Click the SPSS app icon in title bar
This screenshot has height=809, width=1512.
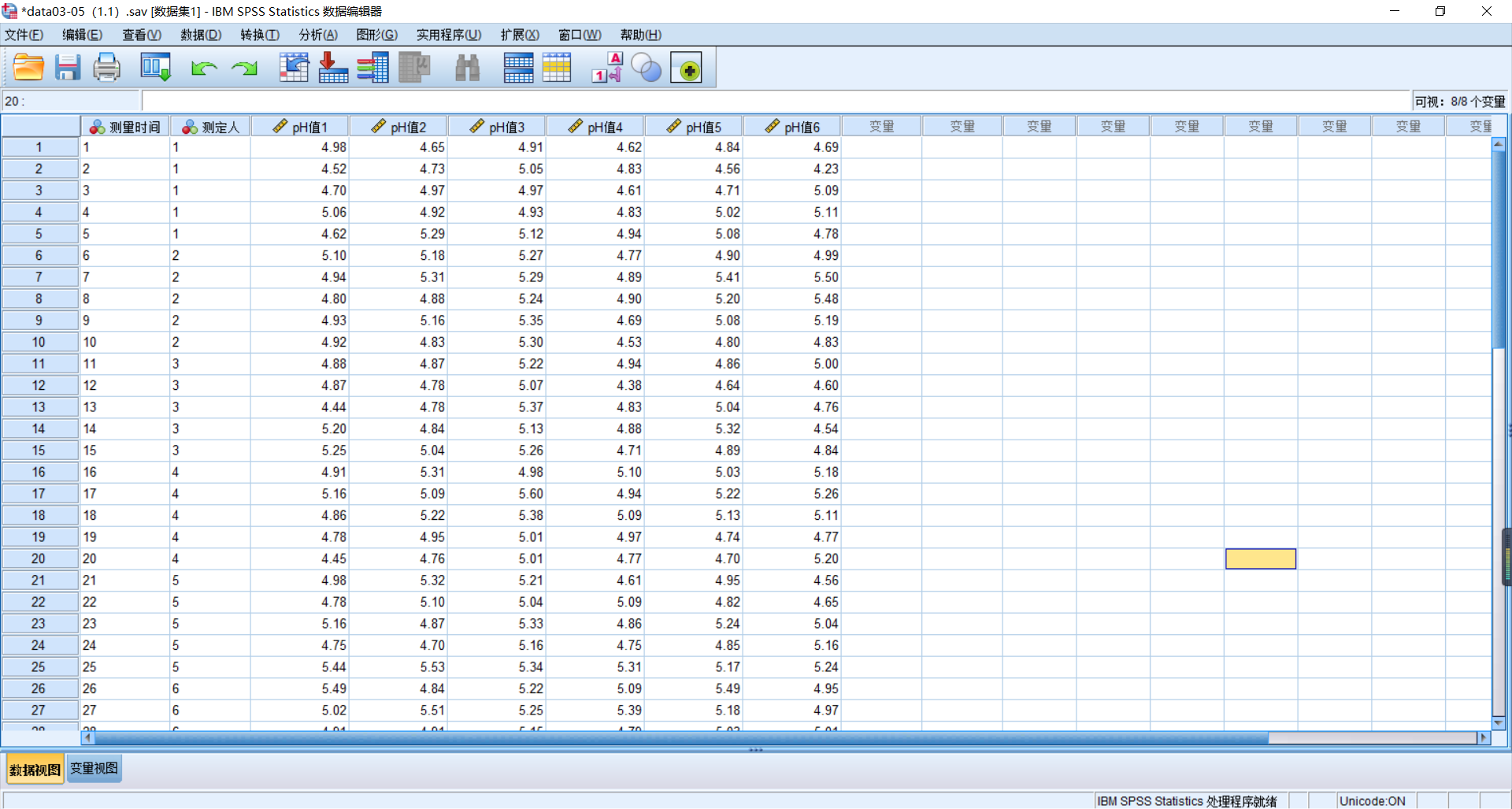click(9, 11)
